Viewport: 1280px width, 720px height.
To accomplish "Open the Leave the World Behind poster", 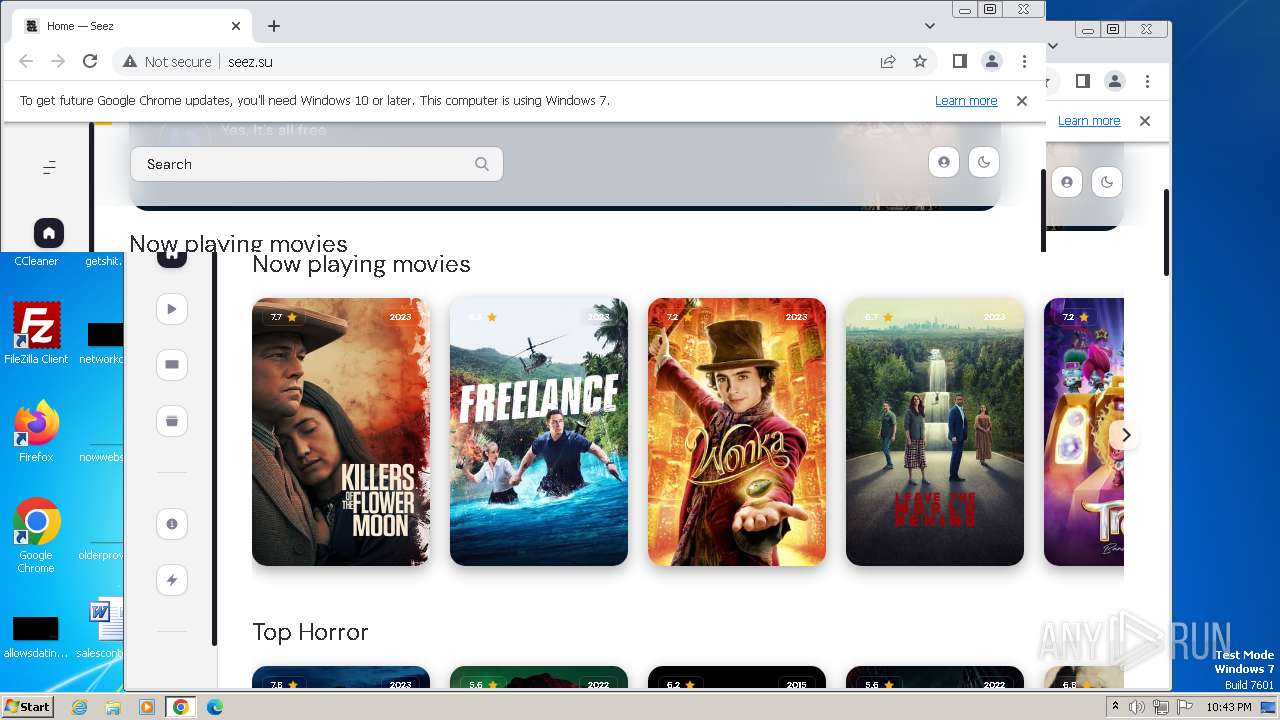I will (x=935, y=432).
